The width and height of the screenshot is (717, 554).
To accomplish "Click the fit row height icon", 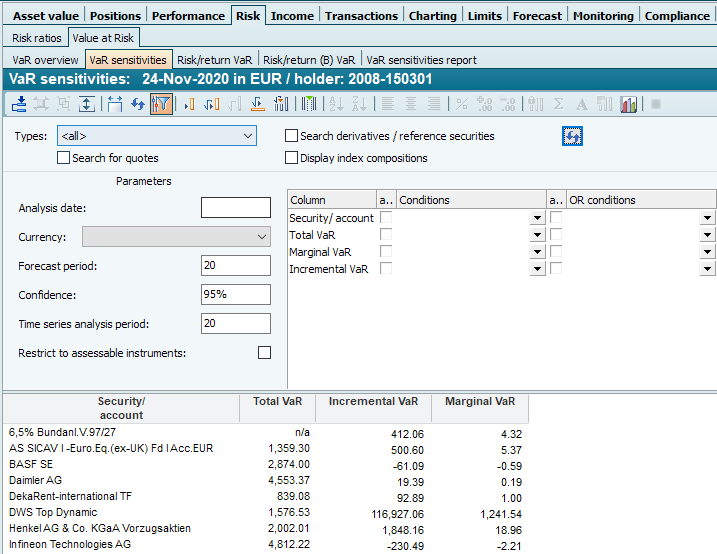I will [87, 104].
